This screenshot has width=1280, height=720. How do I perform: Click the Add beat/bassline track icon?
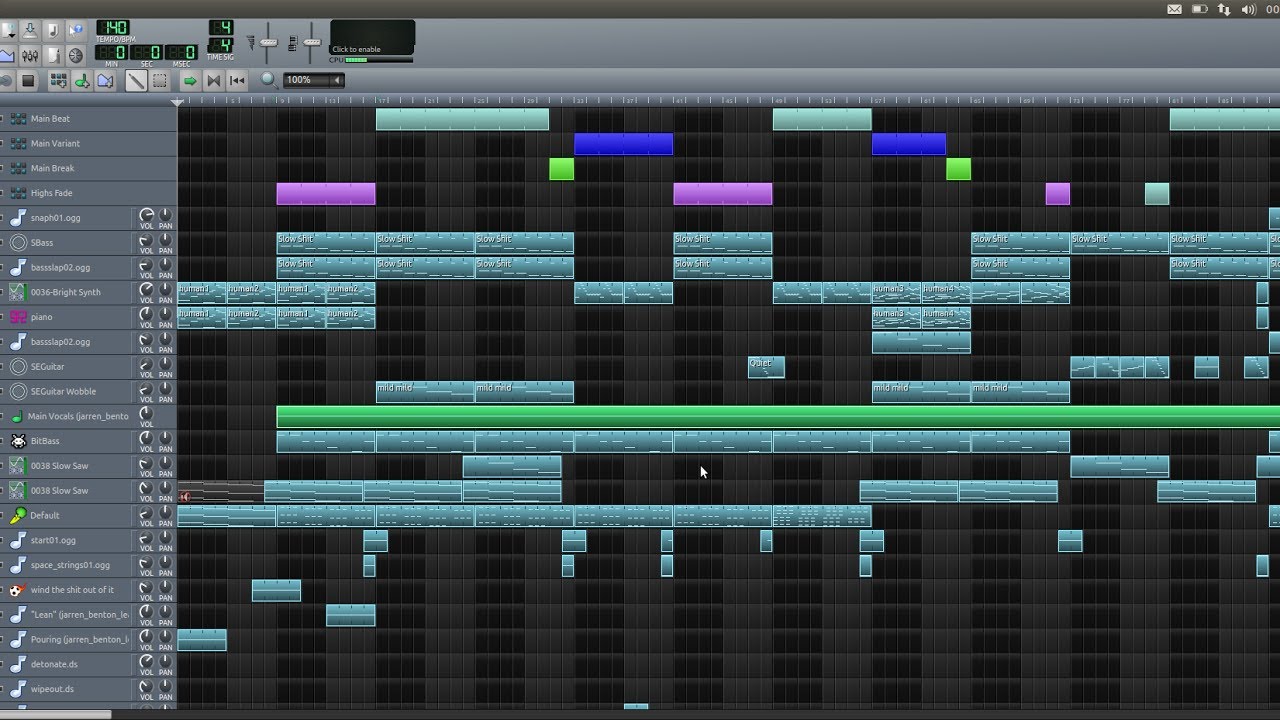(58, 81)
